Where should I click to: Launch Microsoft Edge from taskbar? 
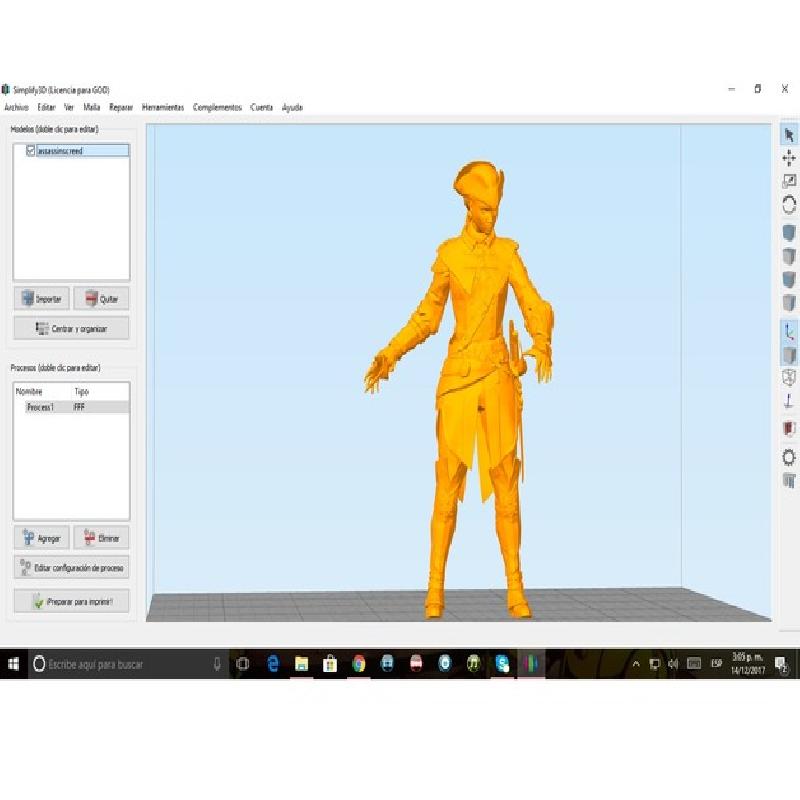[273, 664]
